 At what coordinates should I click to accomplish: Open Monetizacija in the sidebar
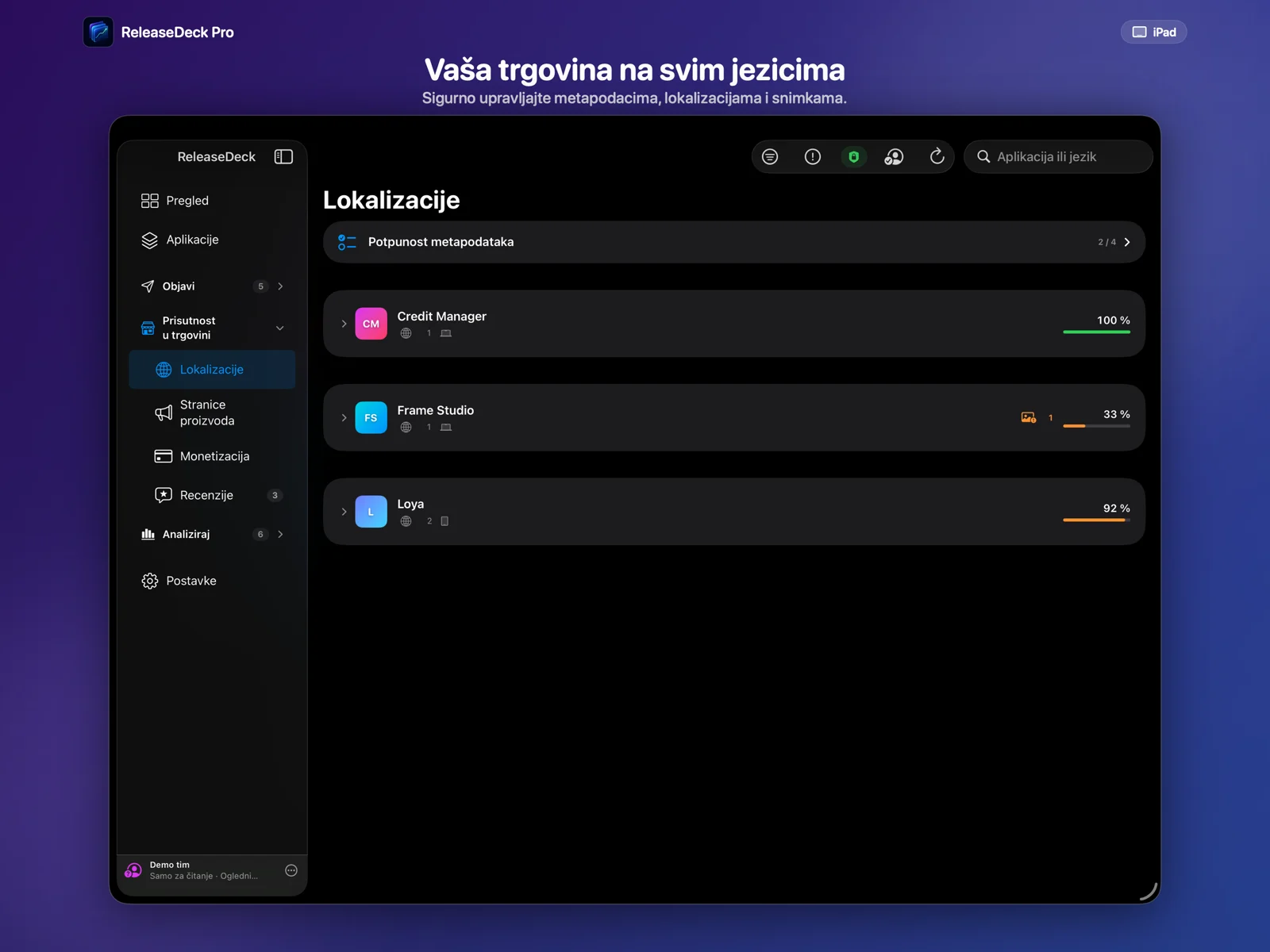[x=212, y=456]
